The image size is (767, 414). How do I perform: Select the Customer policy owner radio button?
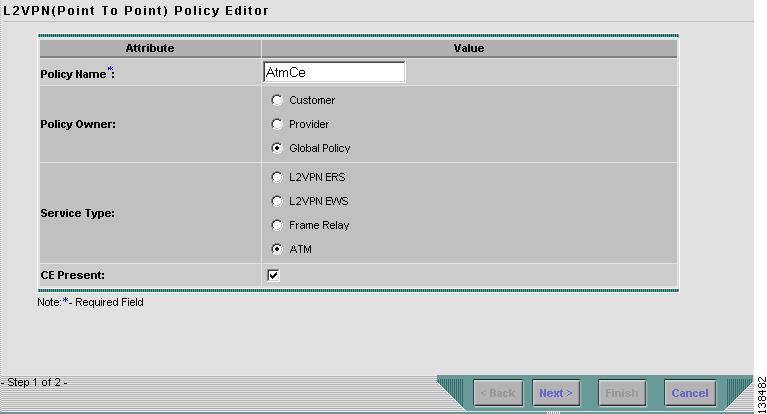pos(277,100)
